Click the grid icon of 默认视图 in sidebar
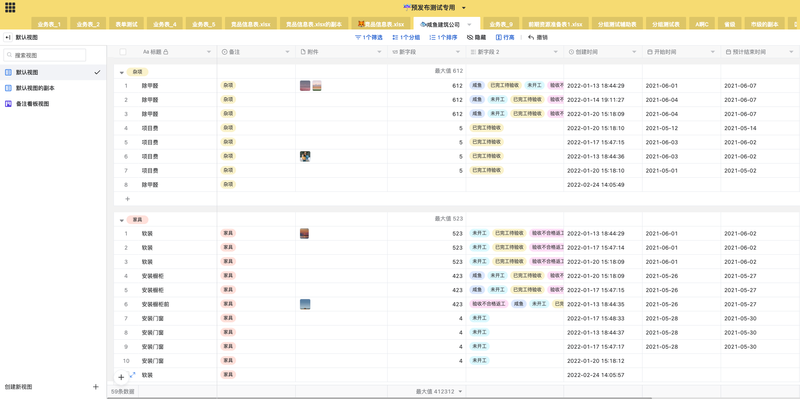 pos(8,72)
